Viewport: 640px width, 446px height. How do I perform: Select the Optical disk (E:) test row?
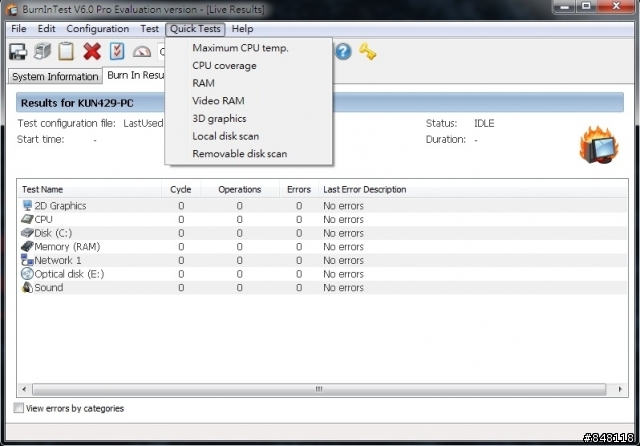322,274
